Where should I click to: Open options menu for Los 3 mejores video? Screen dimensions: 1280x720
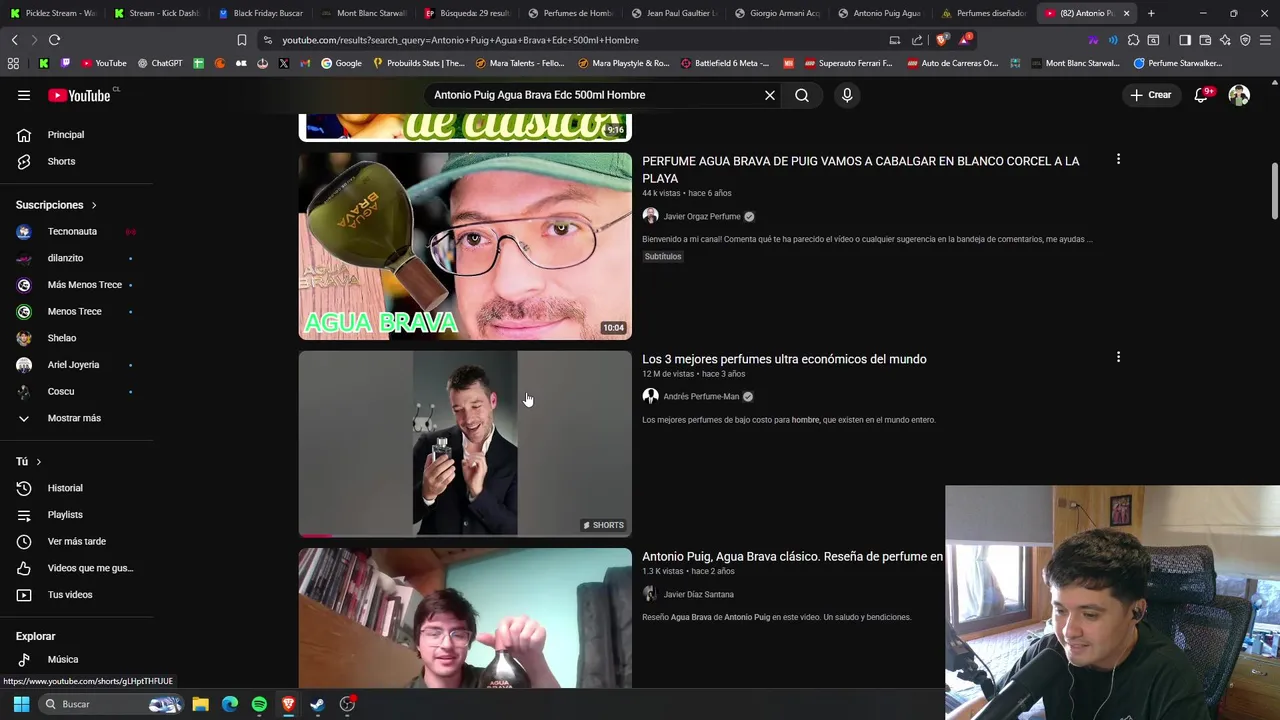[x=1118, y=357]
